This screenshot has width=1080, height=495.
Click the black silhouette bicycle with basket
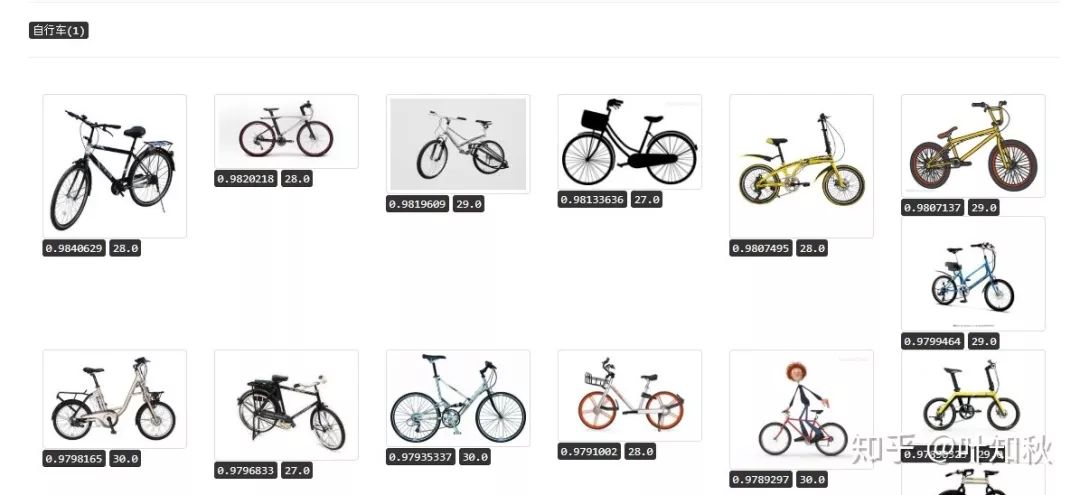[629, 141]
